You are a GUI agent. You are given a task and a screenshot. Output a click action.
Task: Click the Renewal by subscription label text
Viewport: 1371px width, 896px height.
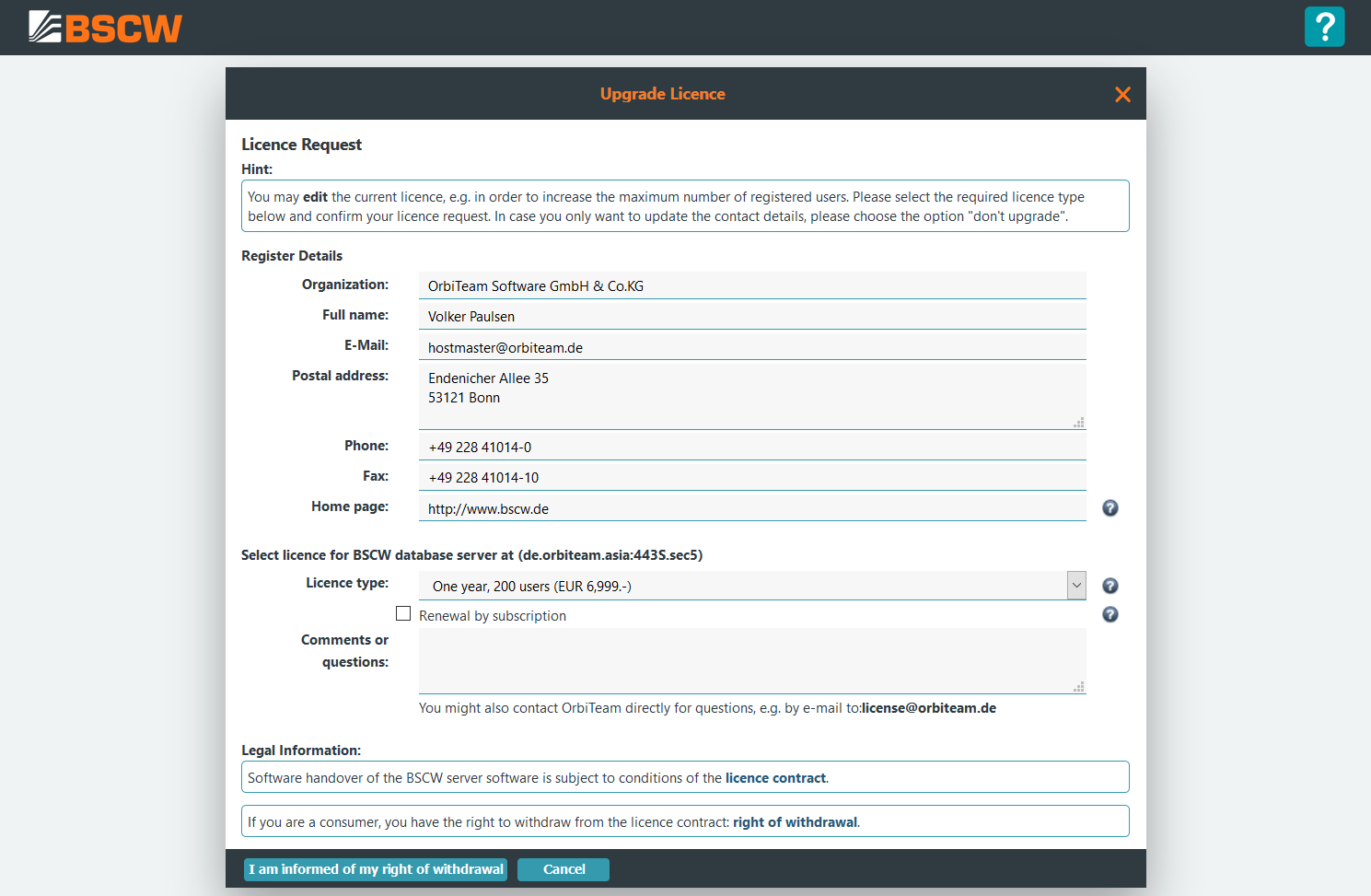493,616
